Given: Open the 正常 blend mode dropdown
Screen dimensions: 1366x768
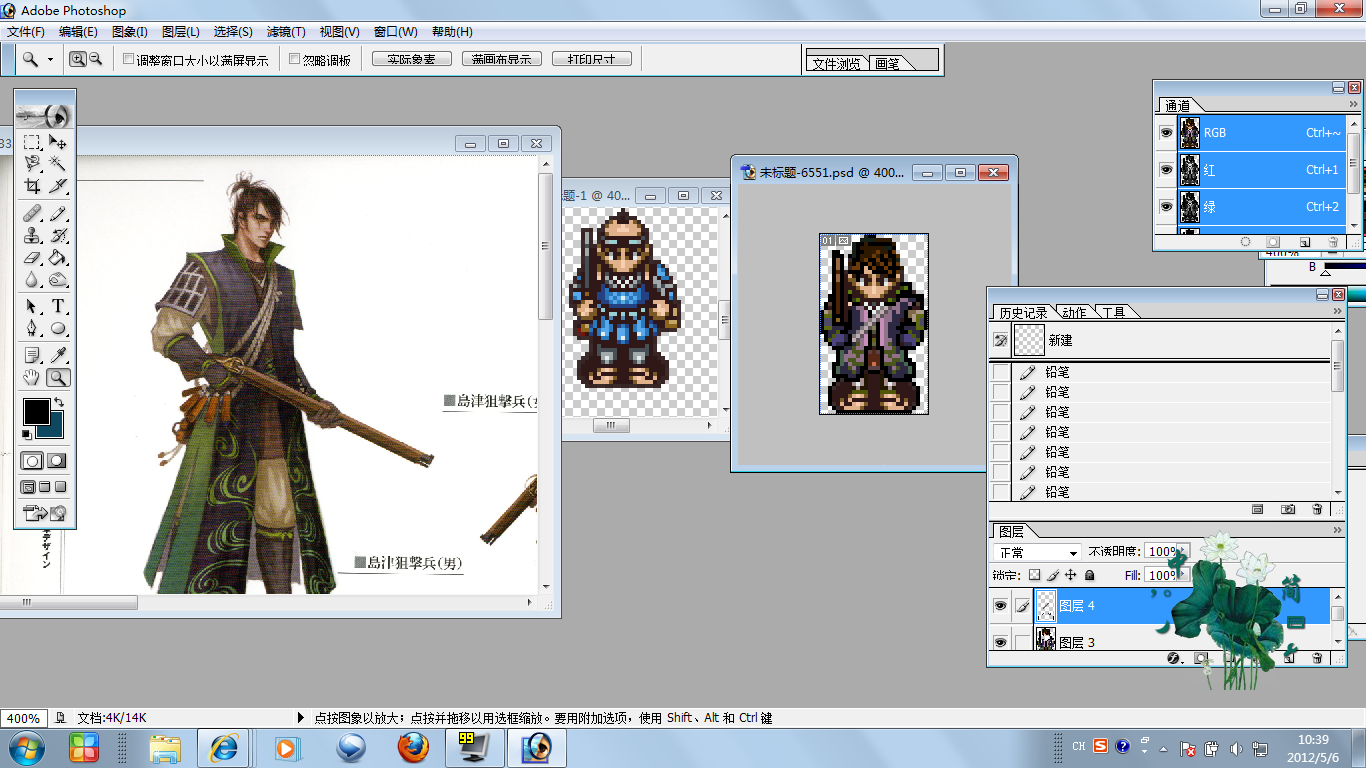Looking at the screenshot, I should pyautogui.click(x=1038, y=553).
